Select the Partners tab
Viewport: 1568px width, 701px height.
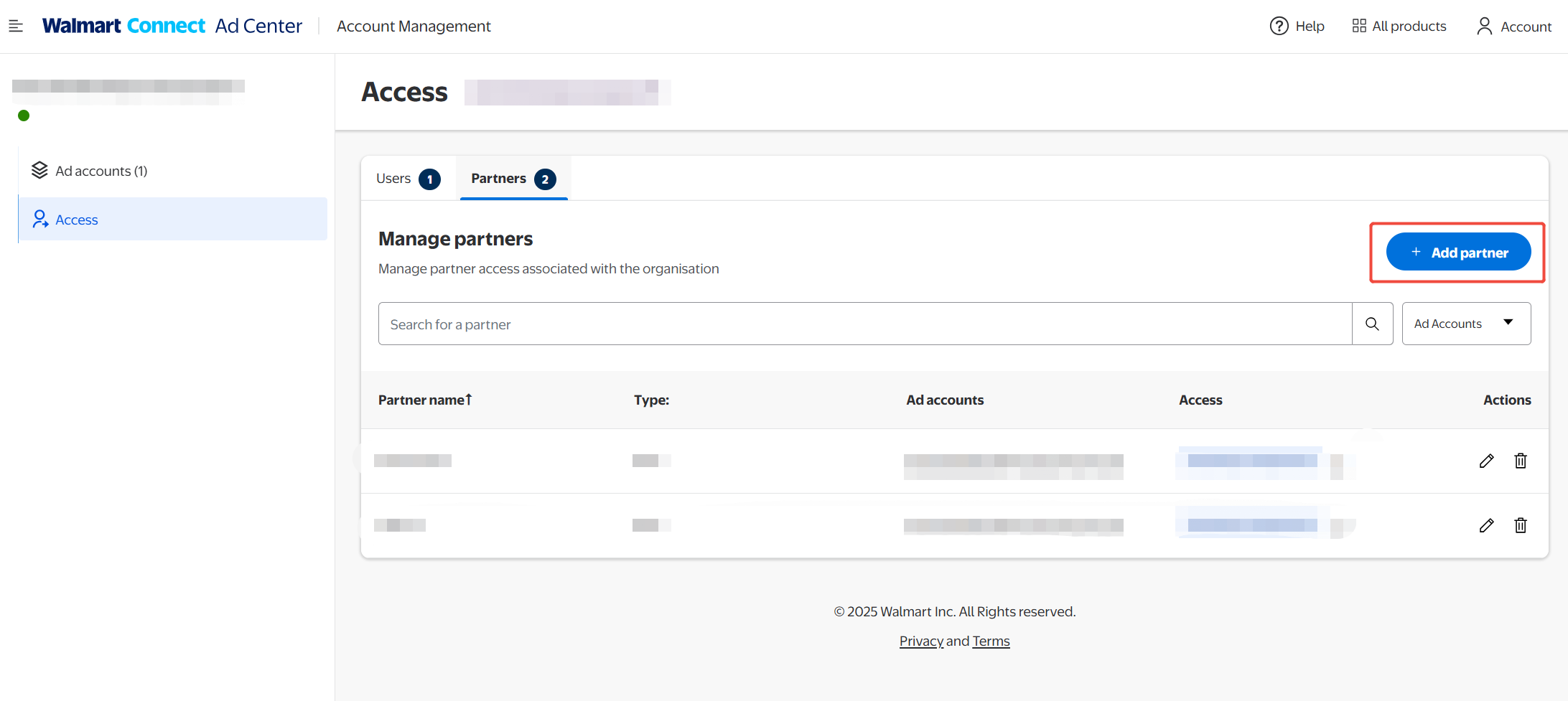coord(513,179)
